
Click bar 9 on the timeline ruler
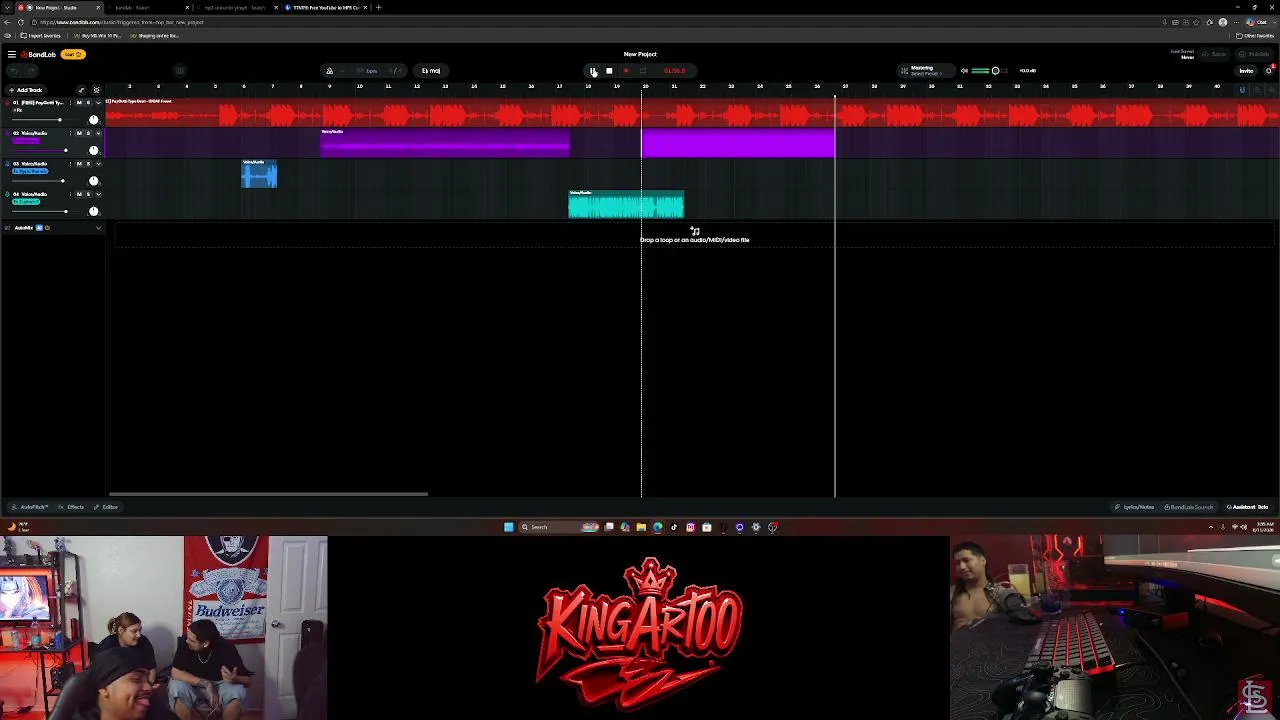(x=330, y=87)
